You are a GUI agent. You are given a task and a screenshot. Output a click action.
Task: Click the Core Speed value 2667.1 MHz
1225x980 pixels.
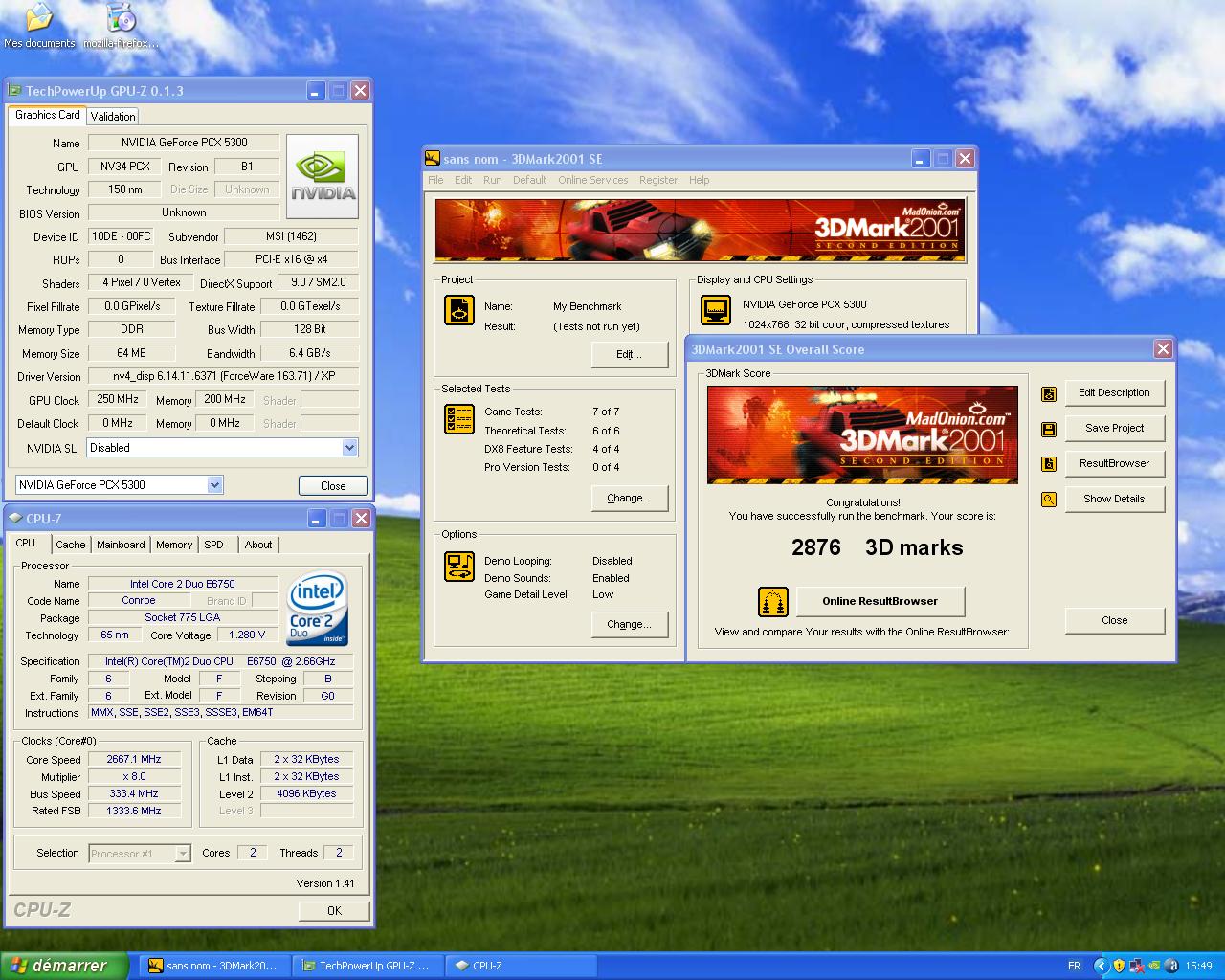click(x=134, y=759)
